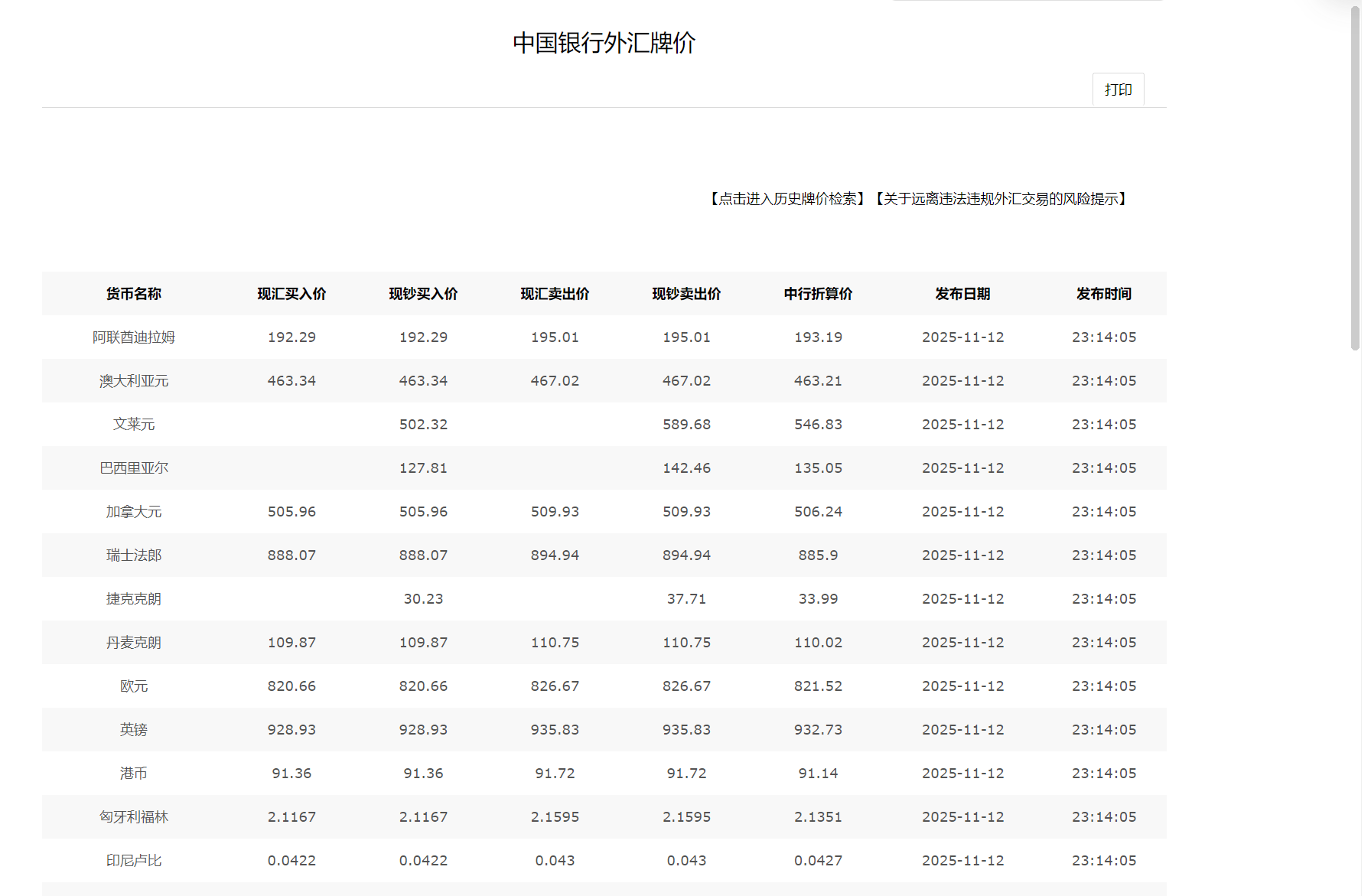This screenshot has height=896, width=1371.
Task: Click the 193.19 中行折算价 value
Action: tap(818, 337)
